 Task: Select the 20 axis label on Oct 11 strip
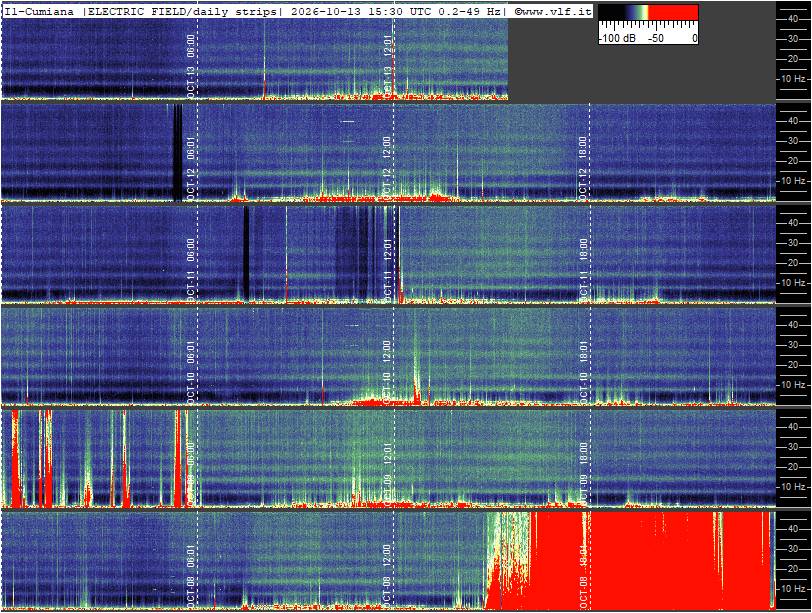793,263
